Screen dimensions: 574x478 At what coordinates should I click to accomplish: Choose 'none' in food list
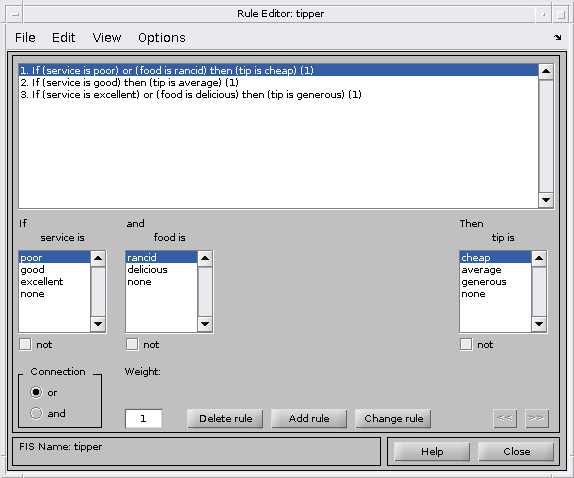161,282
